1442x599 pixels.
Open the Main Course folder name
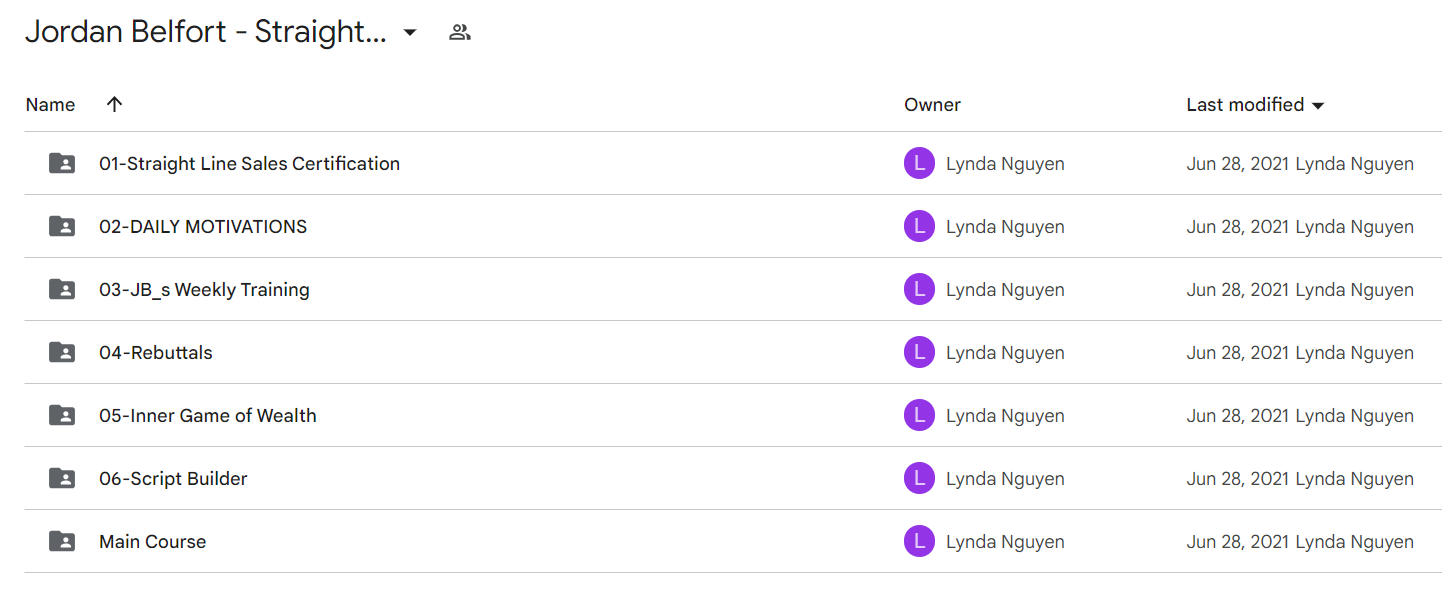(x=152, y=541)
